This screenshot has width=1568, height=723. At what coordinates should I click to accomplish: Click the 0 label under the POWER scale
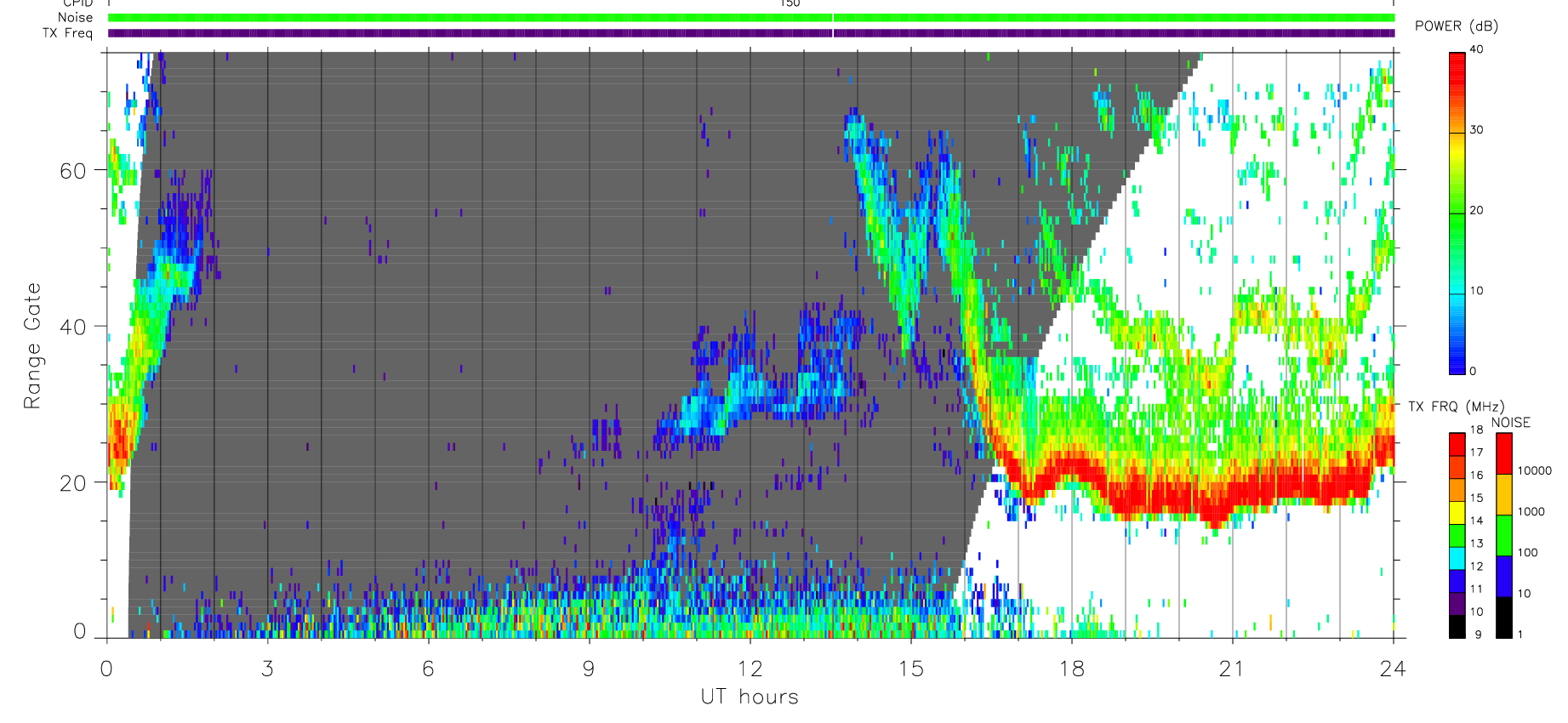(x=1473, y=371)
